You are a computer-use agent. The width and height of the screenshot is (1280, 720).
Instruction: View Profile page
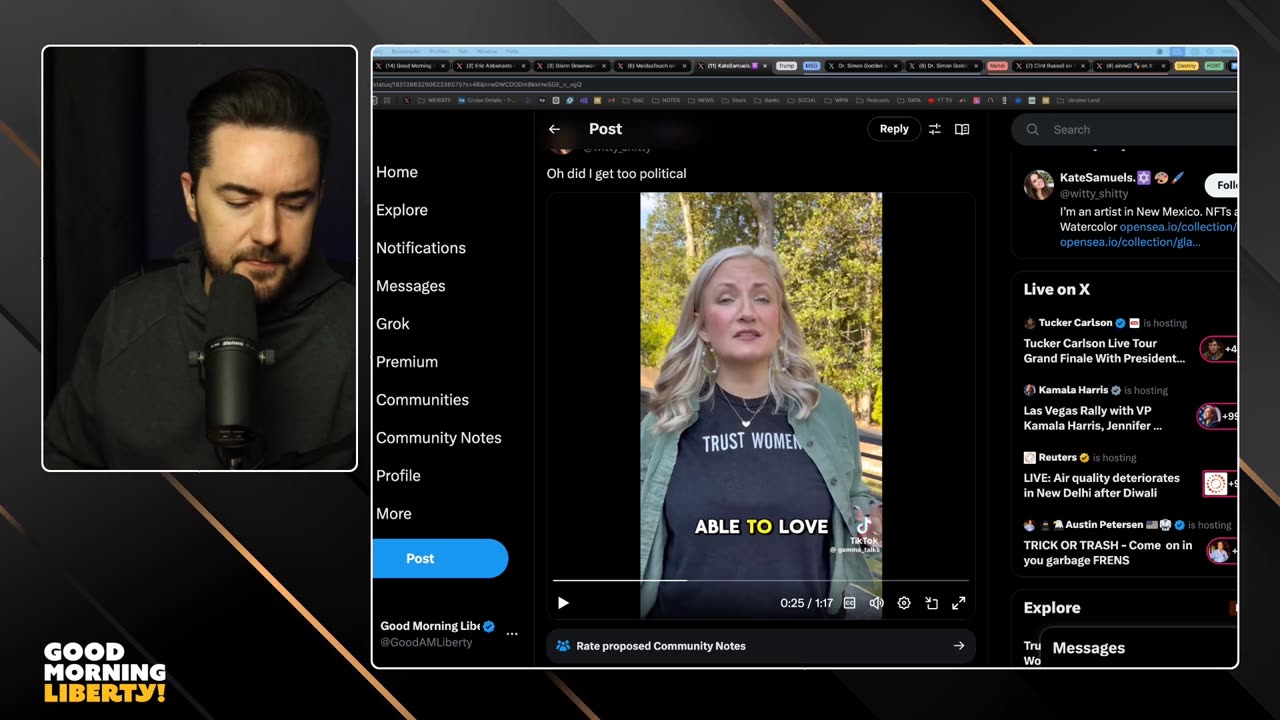point(398,476)
